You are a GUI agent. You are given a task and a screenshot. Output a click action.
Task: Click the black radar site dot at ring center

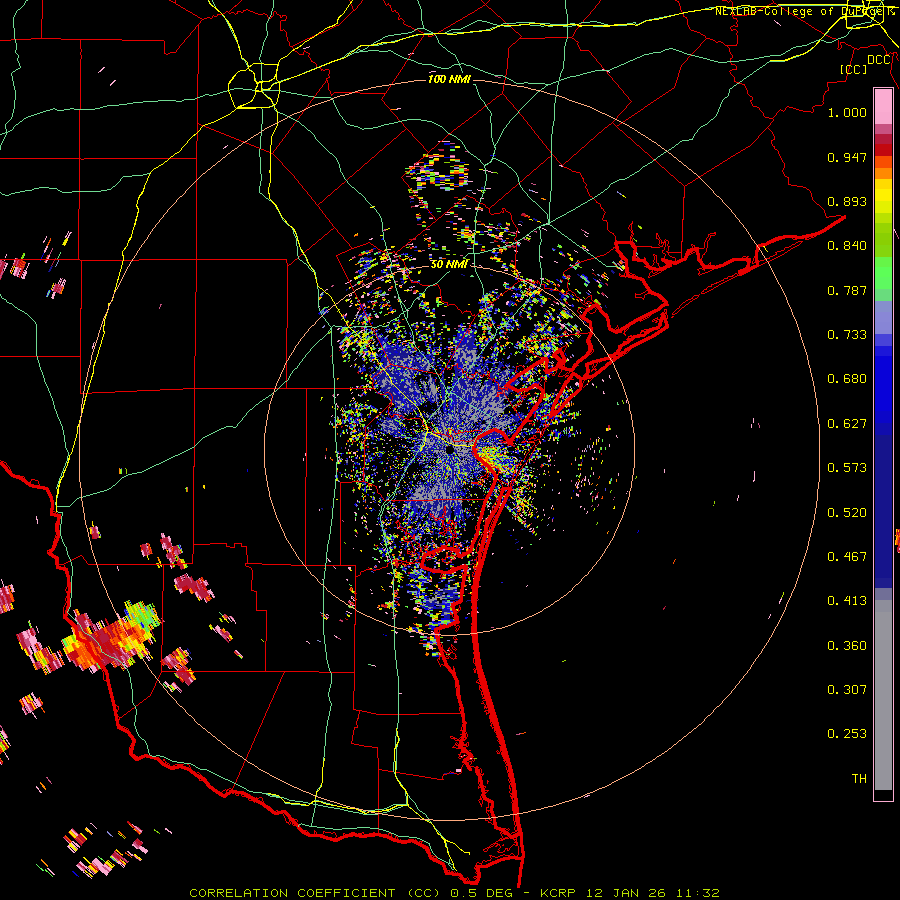click(x=449, y=451)
